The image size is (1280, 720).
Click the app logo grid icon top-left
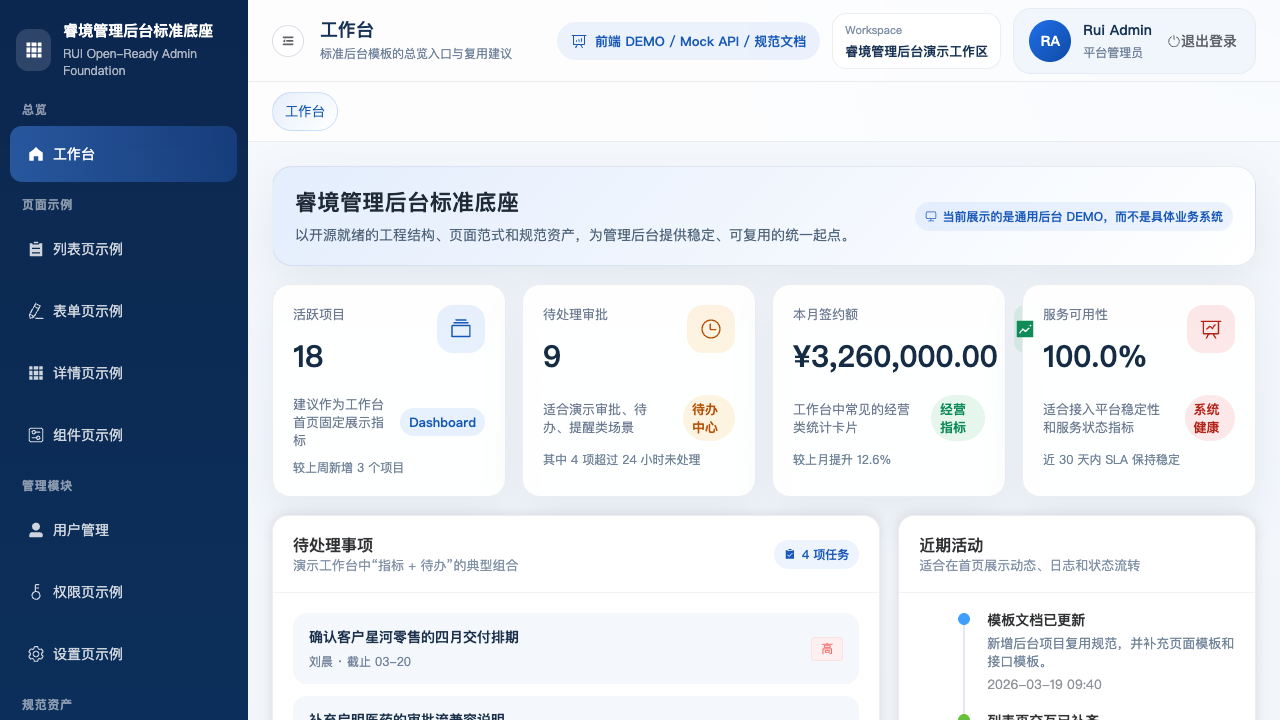[33, 50]
